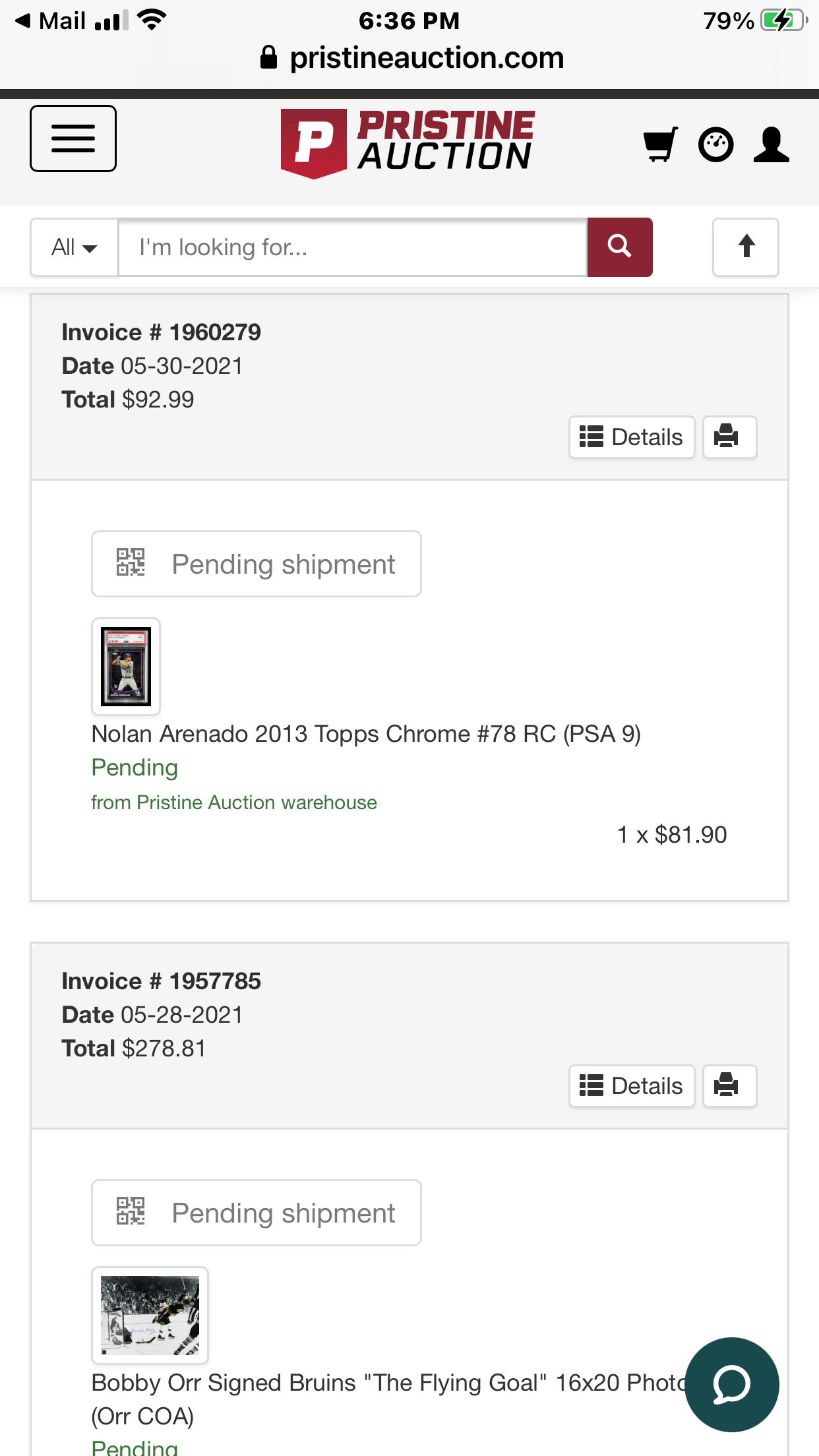The height and width of the screenshot is (1456, 819).
Task: Click the search magnifier button
Action: coord(619,247)
